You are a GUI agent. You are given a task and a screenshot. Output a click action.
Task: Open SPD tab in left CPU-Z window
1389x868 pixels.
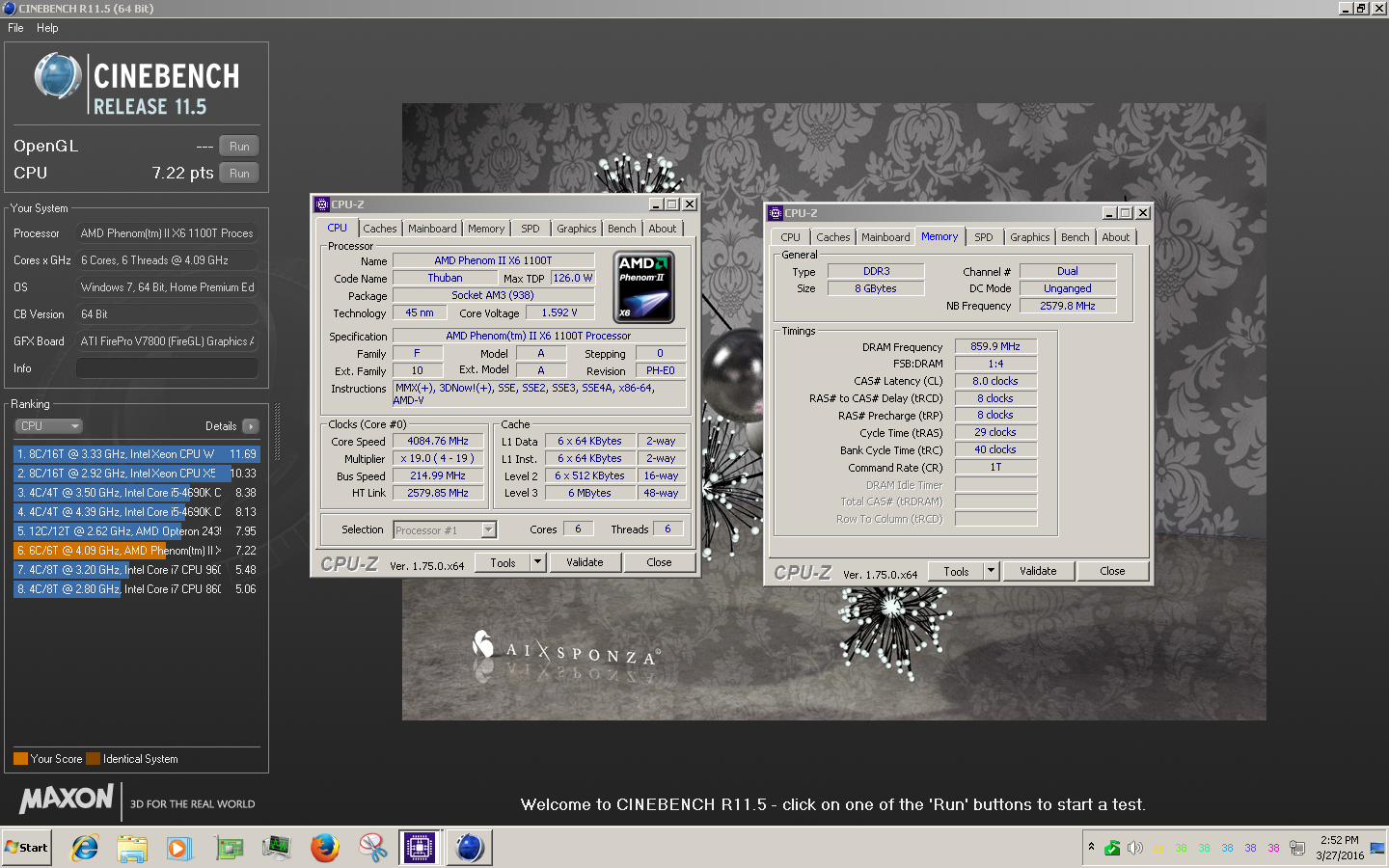(x=531, y=229)
